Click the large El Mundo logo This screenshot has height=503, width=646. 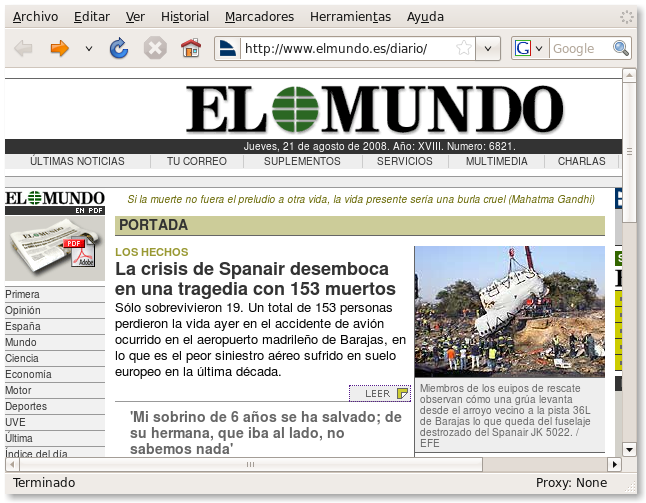point(374,109)
